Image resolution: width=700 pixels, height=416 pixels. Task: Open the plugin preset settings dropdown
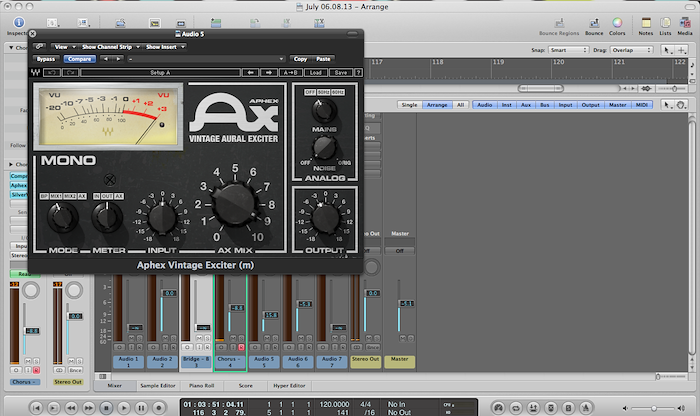[205, 59]
